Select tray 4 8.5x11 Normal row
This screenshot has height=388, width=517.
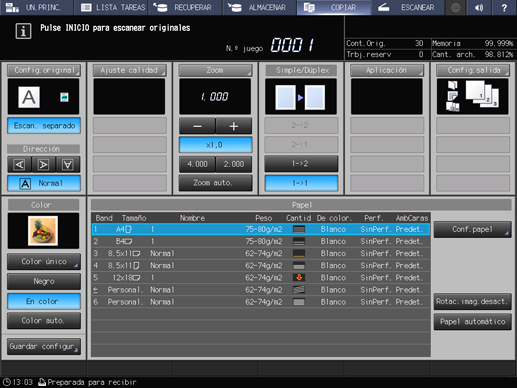261,266
